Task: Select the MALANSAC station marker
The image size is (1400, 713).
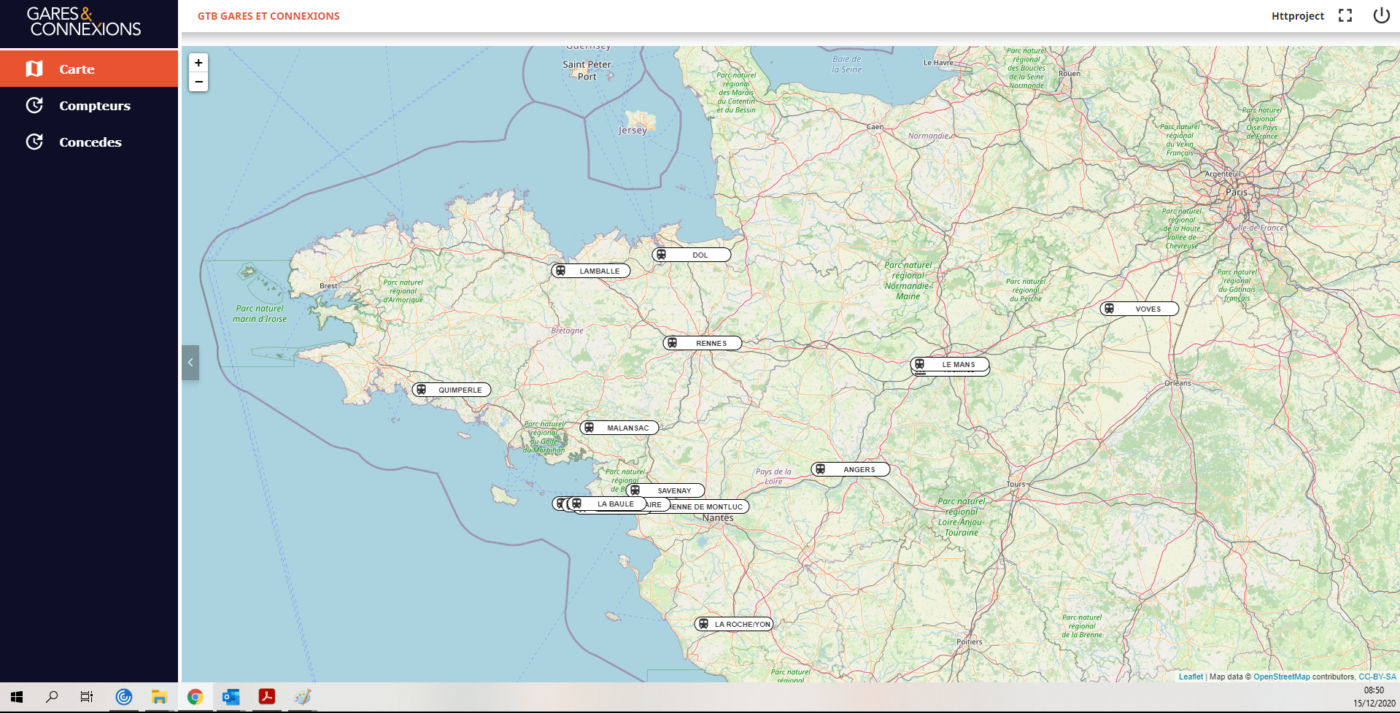Action: (619, 428)
